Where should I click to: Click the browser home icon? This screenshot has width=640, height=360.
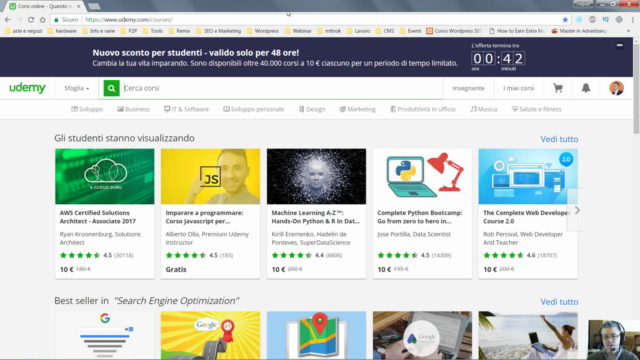[x=42, y=20]
